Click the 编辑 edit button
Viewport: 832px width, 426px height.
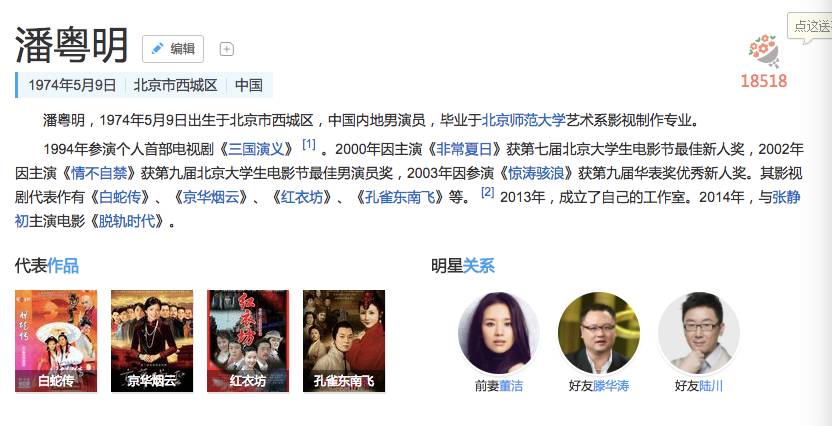tap(172, 49)
